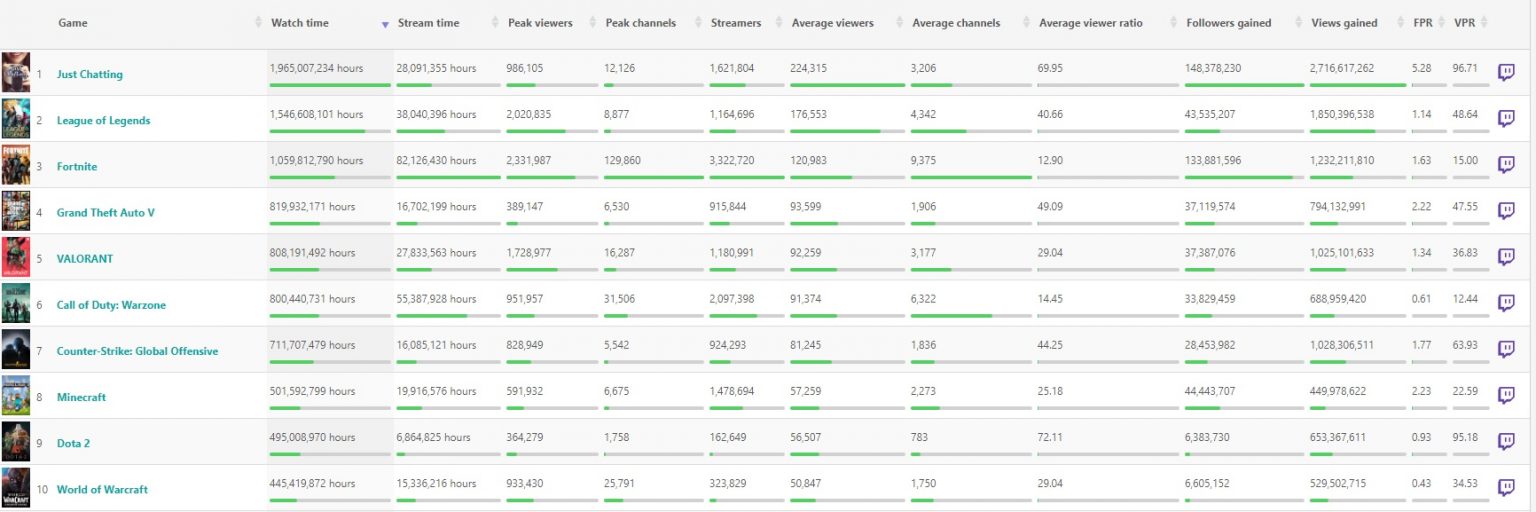The image size is (1536, 512).
Task: Sort by VPR column header
Action: (1464, 23)
